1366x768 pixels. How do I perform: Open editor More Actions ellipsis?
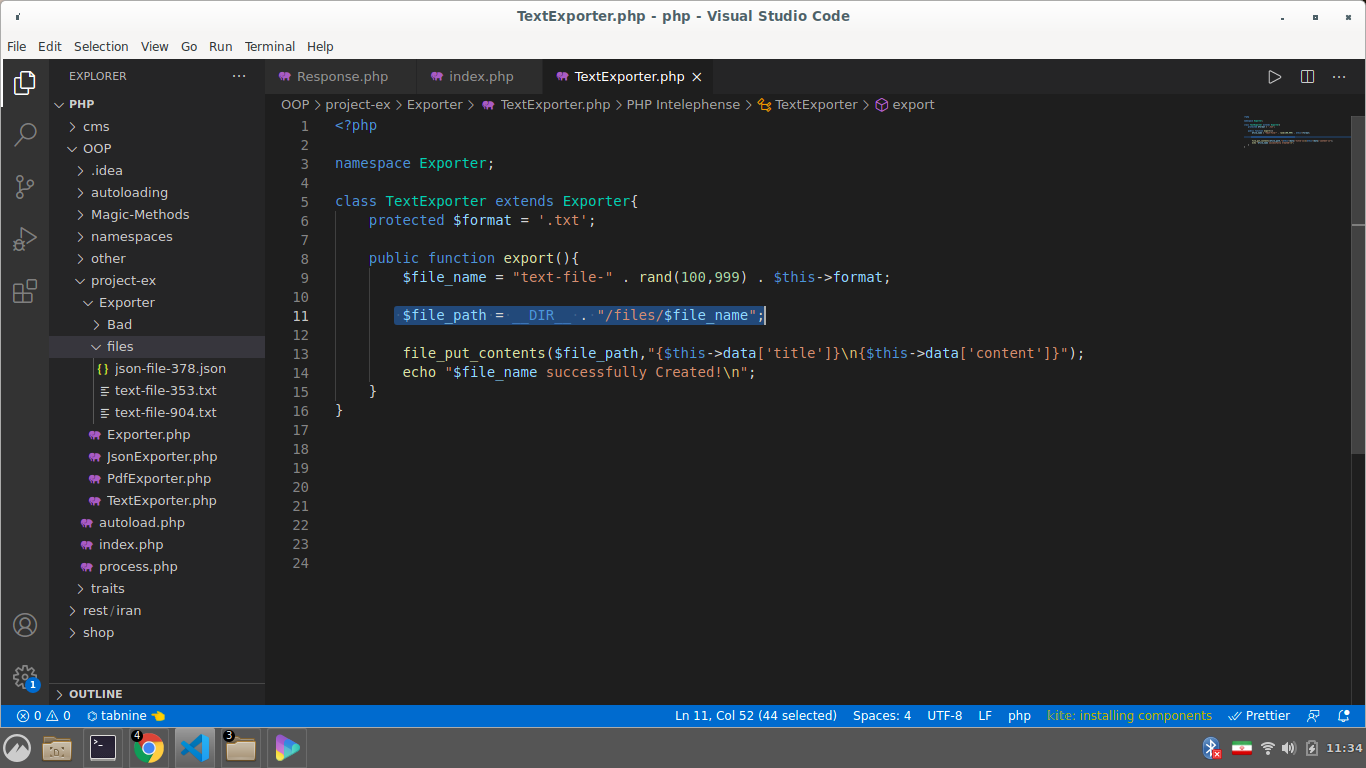tap(1340, 77)
